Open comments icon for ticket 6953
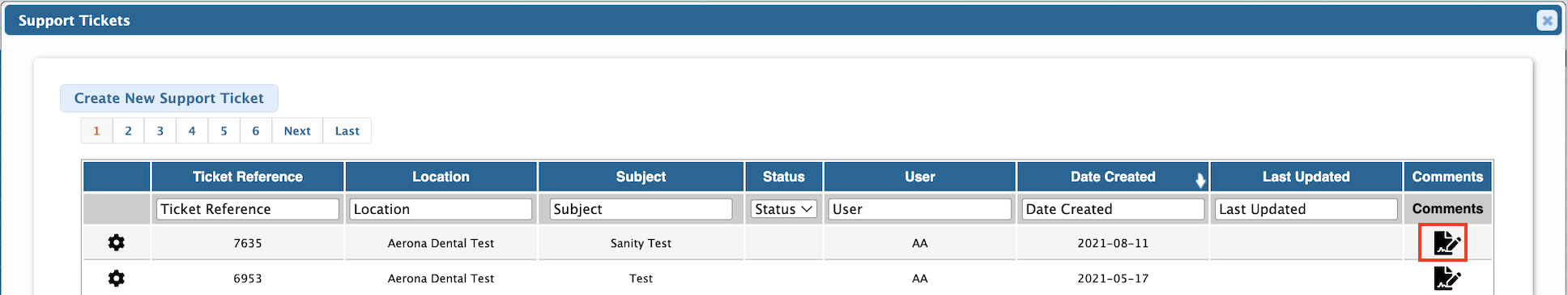 [x=1447, y=278]
